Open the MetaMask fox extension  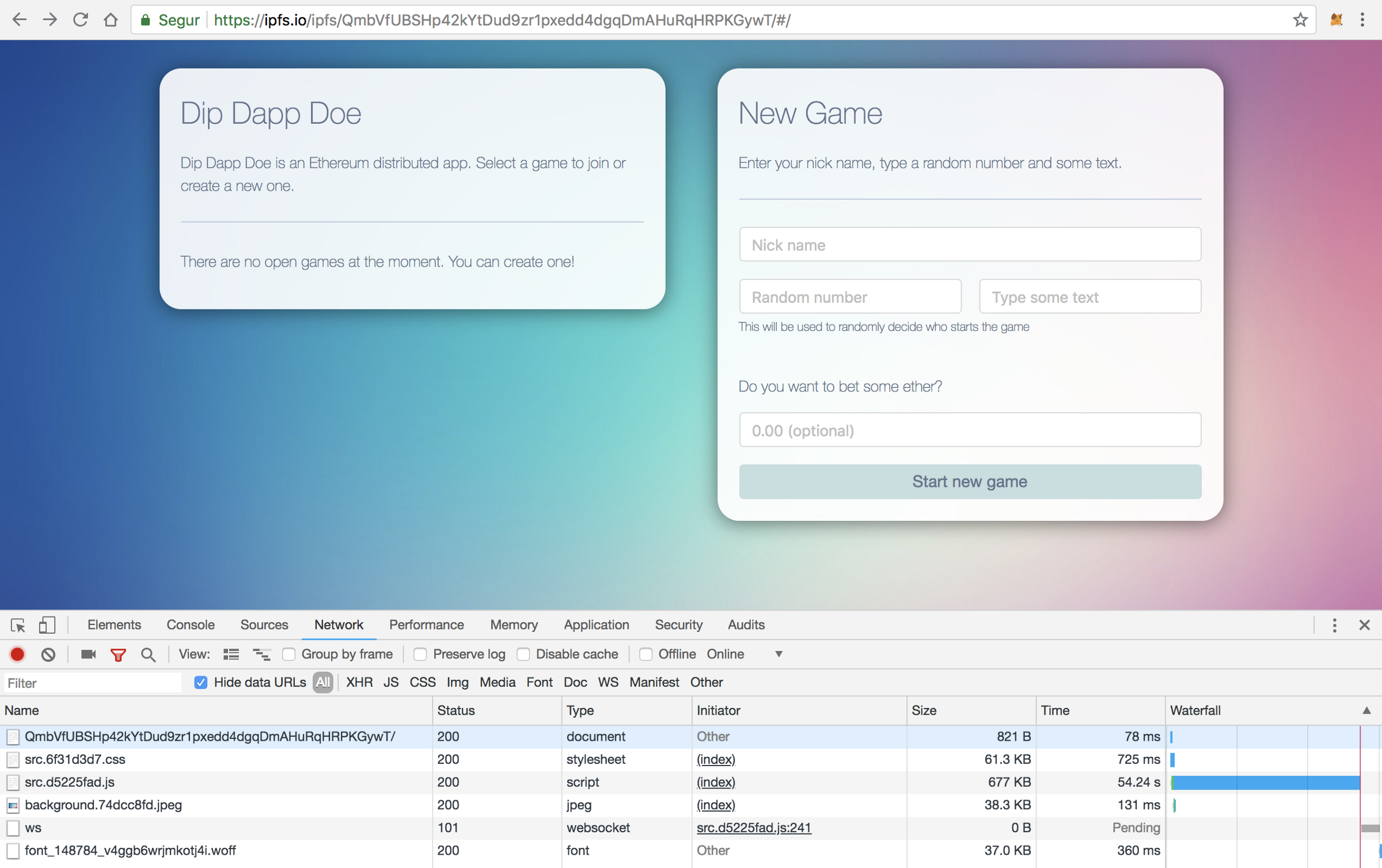click(1336, 20)
